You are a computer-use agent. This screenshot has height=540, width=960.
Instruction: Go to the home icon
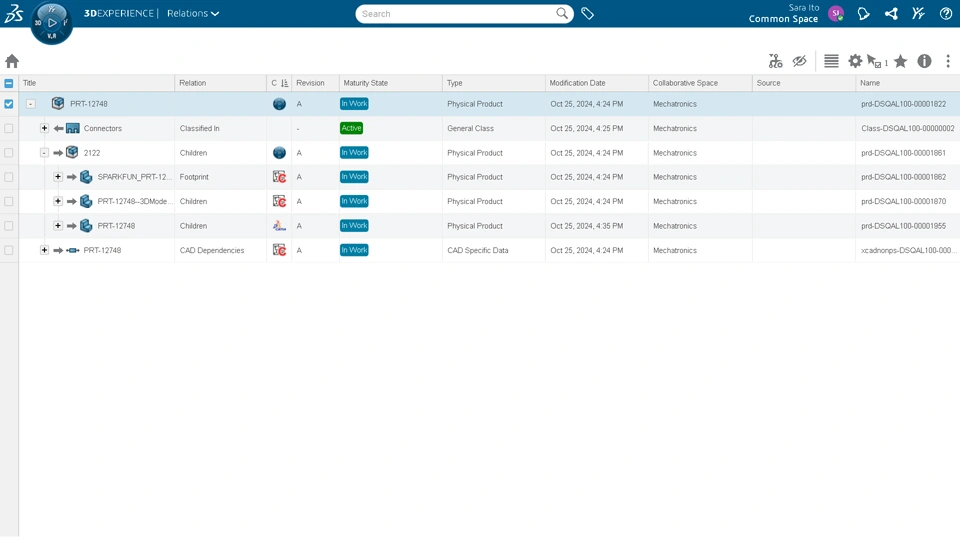12,61
